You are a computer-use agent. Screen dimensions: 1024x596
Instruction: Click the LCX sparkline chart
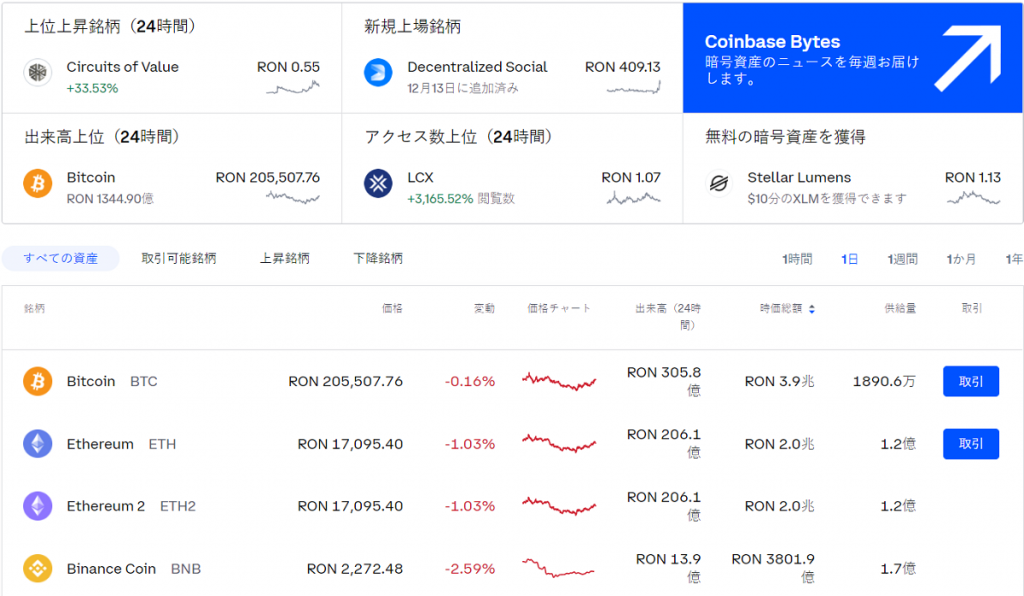click(x=633, y=197)
